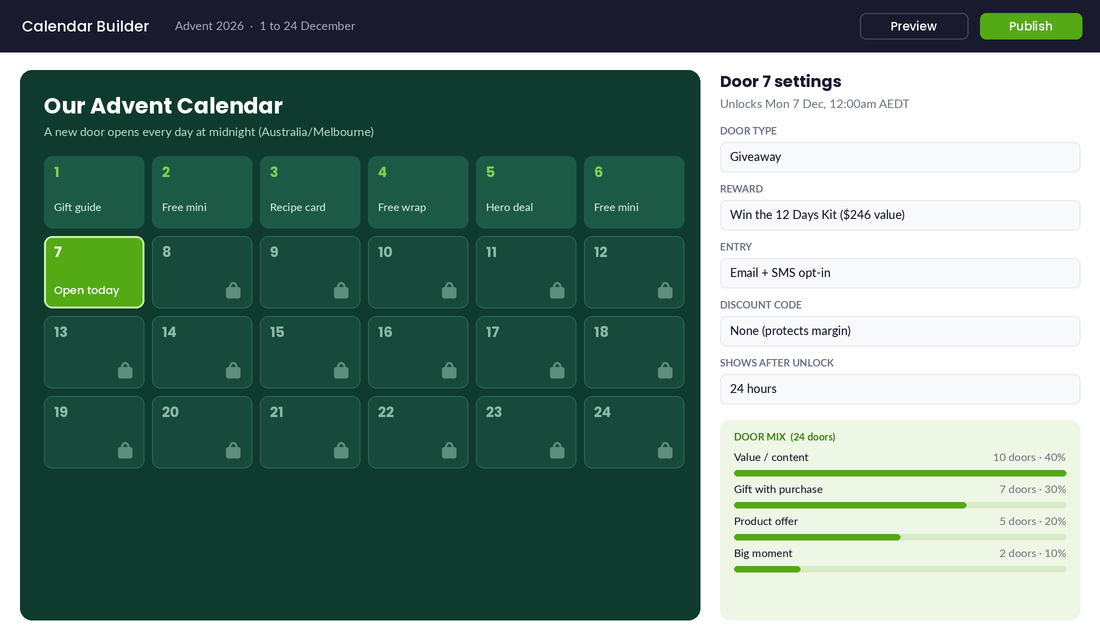This screenshot has width=1100, height=640.
Task: Click the Value / content progress bar
Action: (x=900, y=473)
